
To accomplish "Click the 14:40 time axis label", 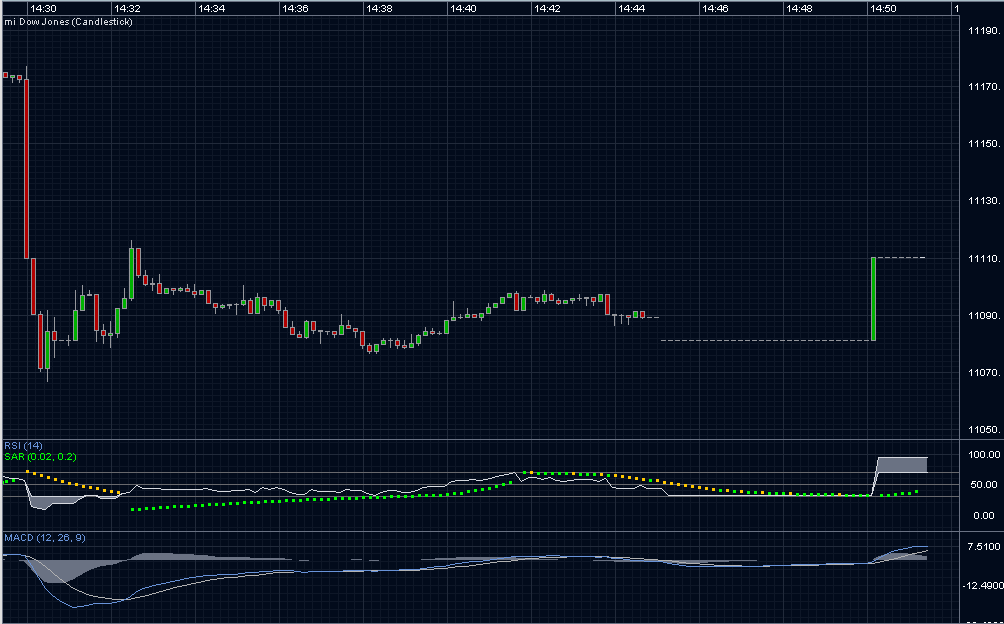I will [463, 8].
